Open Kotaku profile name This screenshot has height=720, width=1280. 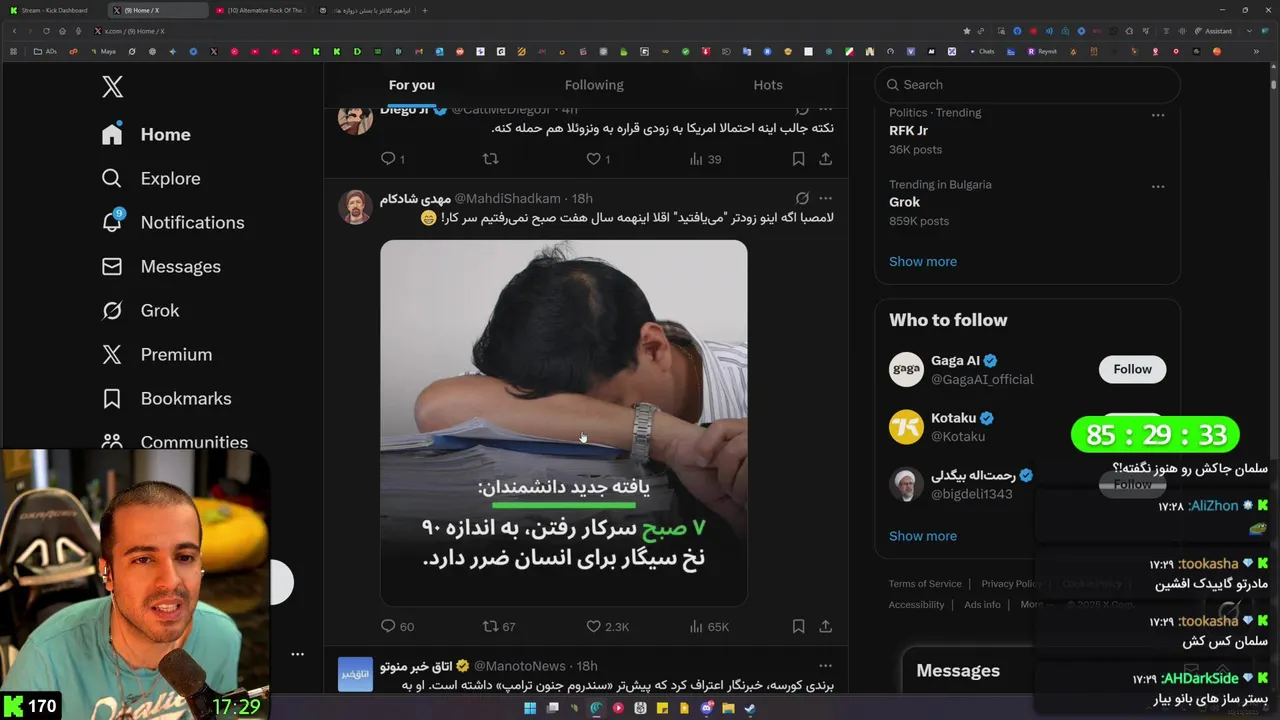coord(953,418)
